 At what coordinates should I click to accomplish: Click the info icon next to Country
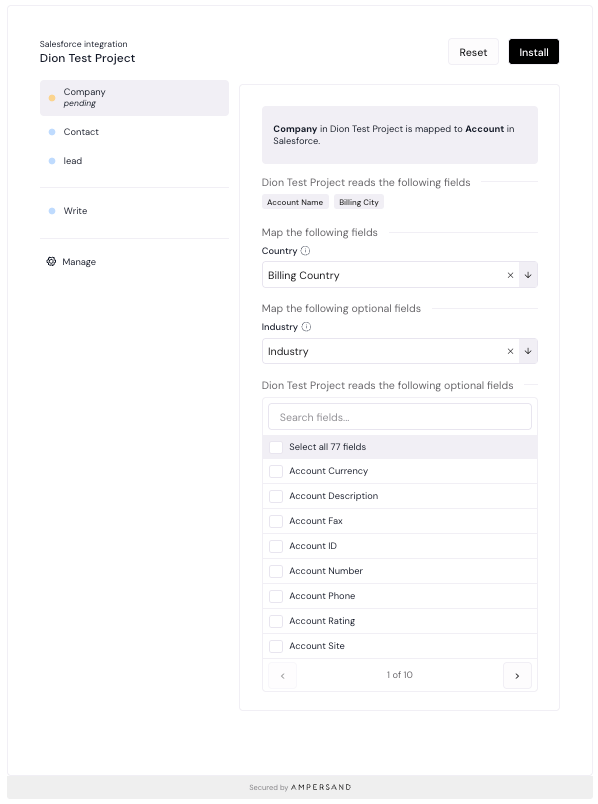tap(305, 251)
